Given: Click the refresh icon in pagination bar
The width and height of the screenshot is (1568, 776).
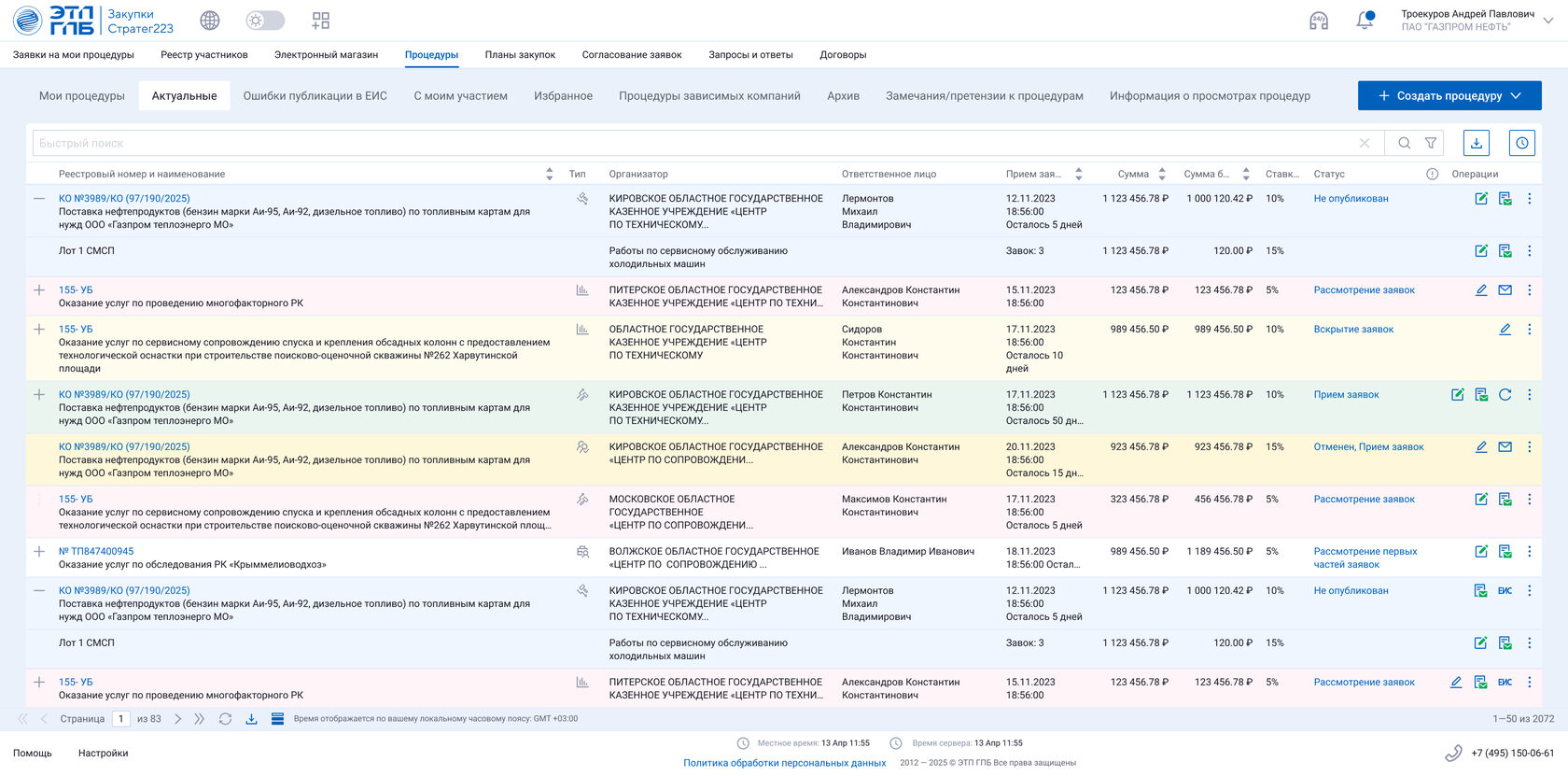Looking at the screenshot, I should (x=225, y=719).
